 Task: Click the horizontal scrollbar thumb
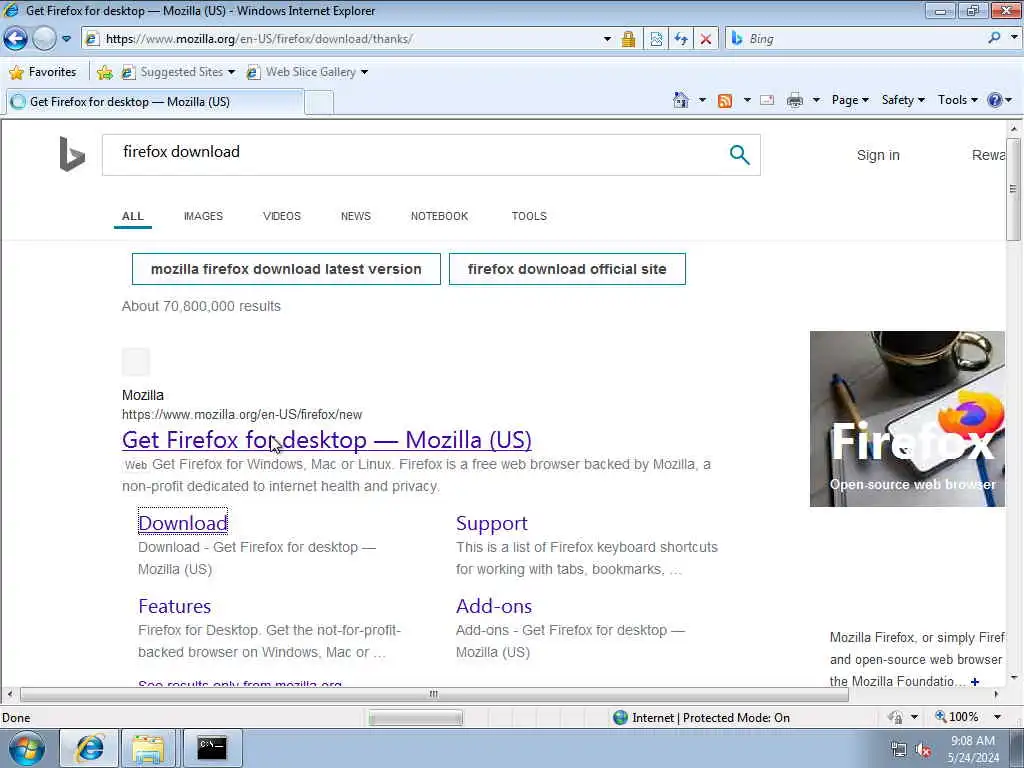coord(434,694)
